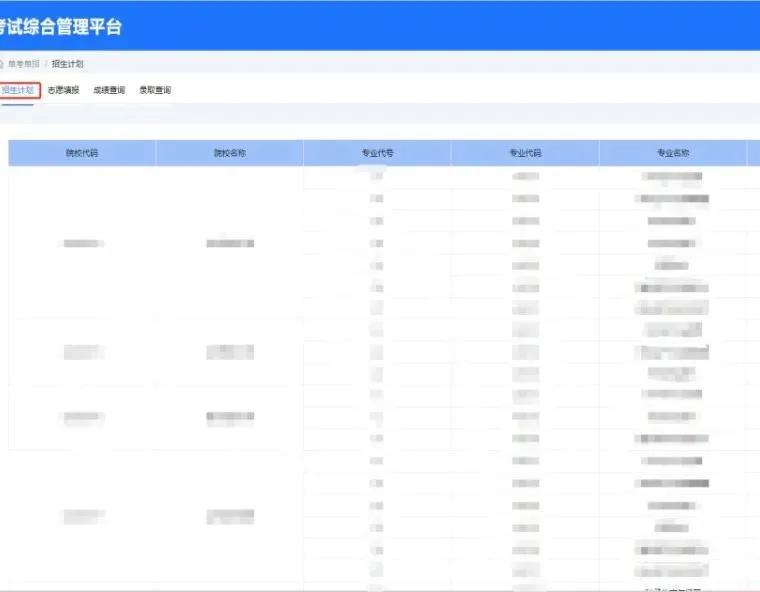Go to the 录取查询 tab
This screenshot has height=592, width=760.
[155, 90]
